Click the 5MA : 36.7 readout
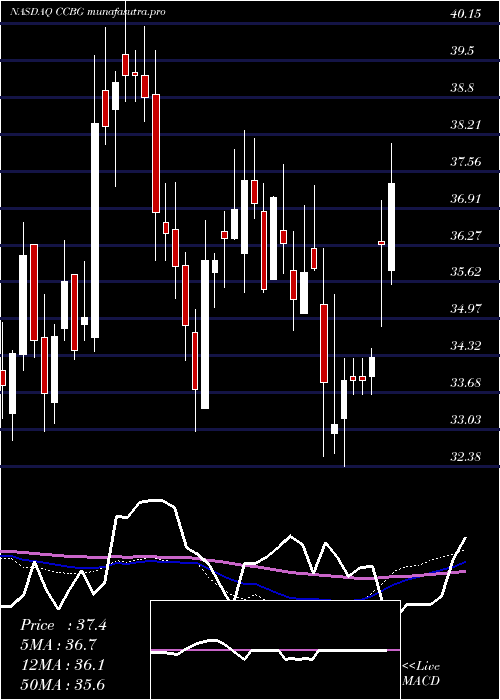Screen dimensions: 500x700 (x=58, y=645)
